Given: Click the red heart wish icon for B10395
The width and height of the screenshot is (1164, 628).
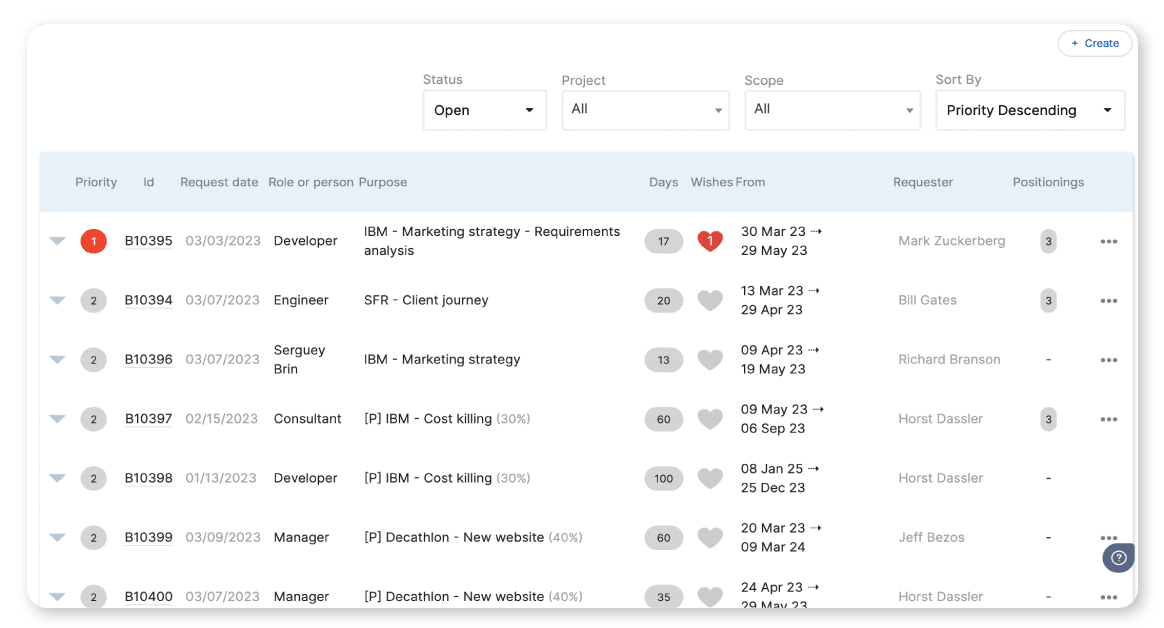Looking at the screenshot, I should 710,241.
